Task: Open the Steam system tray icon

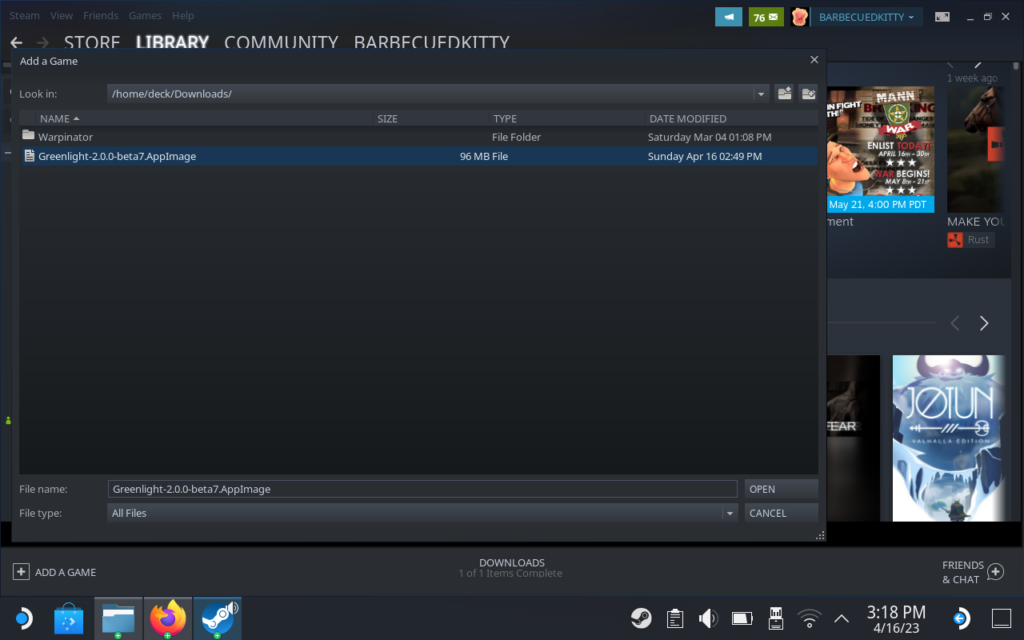Action: tap(641, 618)
